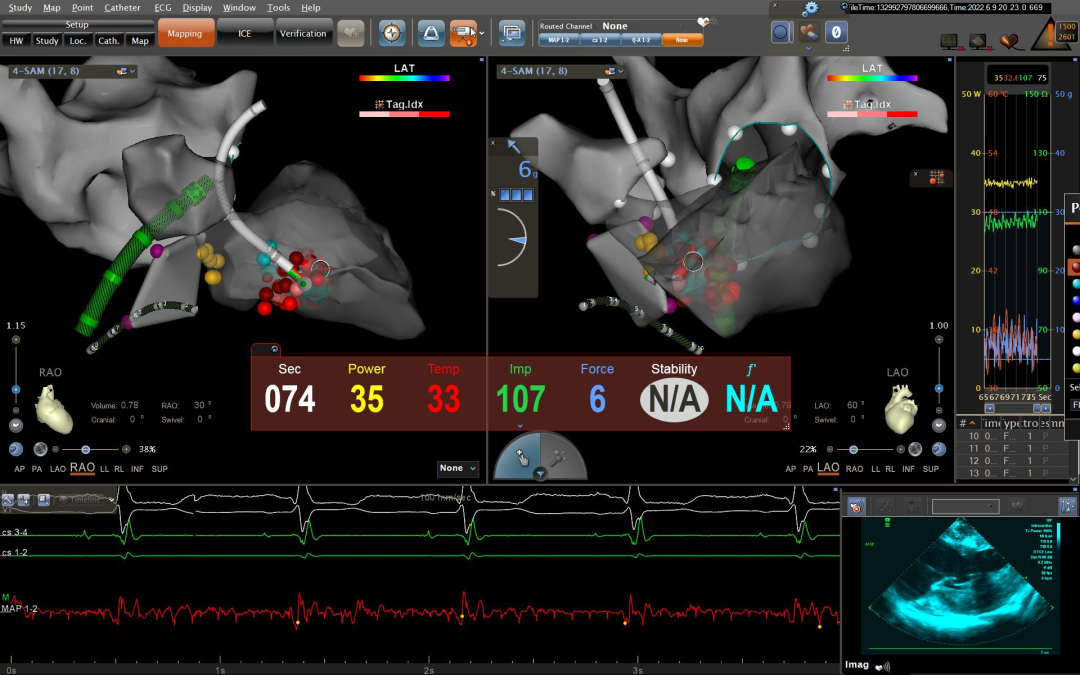
Task: Click the blue circle lasso icon
Action: pyautogui.click(x=782, y=32)
